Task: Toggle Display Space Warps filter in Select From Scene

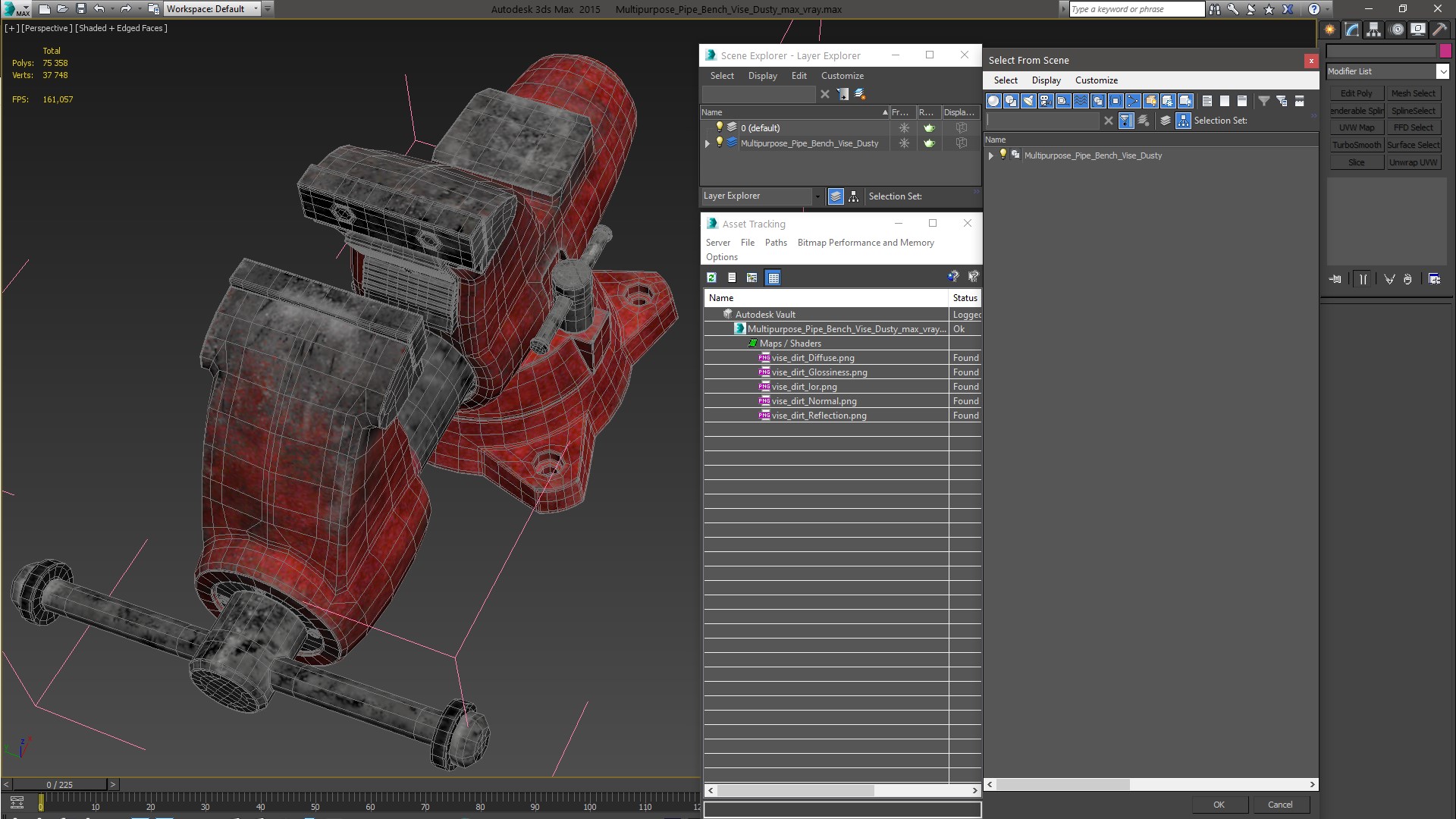Action: tap(1081, 101)
